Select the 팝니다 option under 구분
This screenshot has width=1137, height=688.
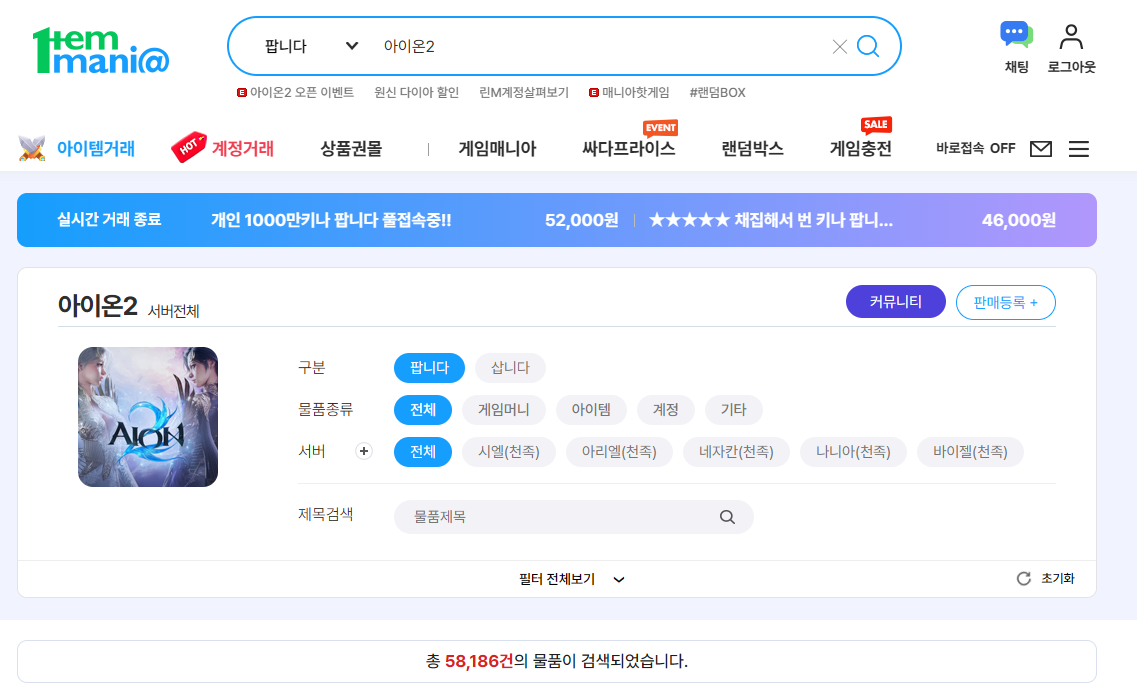[x=429, y=368]
